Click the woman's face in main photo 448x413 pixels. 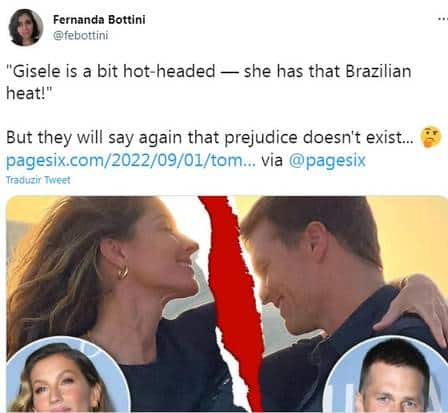167,257
